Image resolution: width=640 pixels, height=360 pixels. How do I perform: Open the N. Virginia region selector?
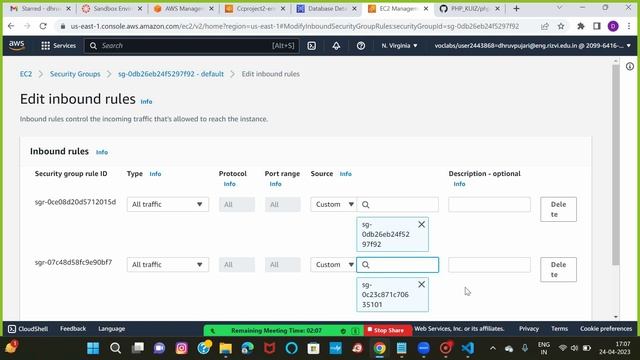tap(399, 46)
